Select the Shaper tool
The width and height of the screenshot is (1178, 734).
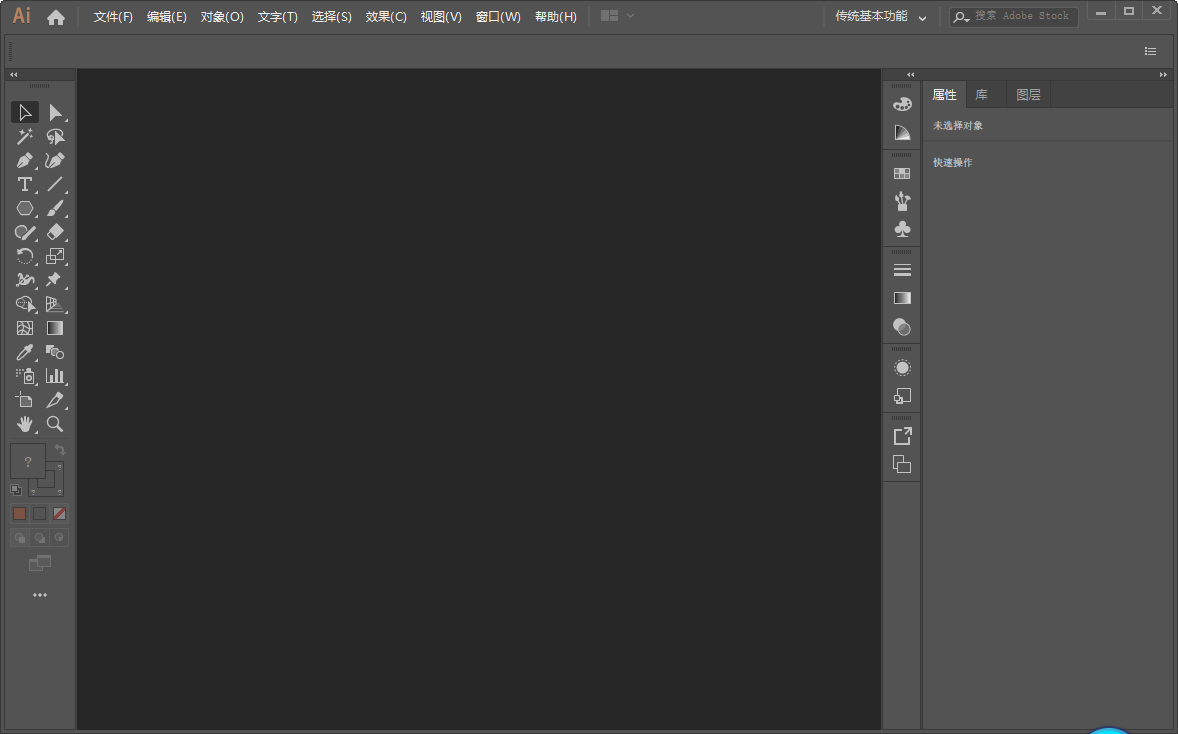click(25, 232)
